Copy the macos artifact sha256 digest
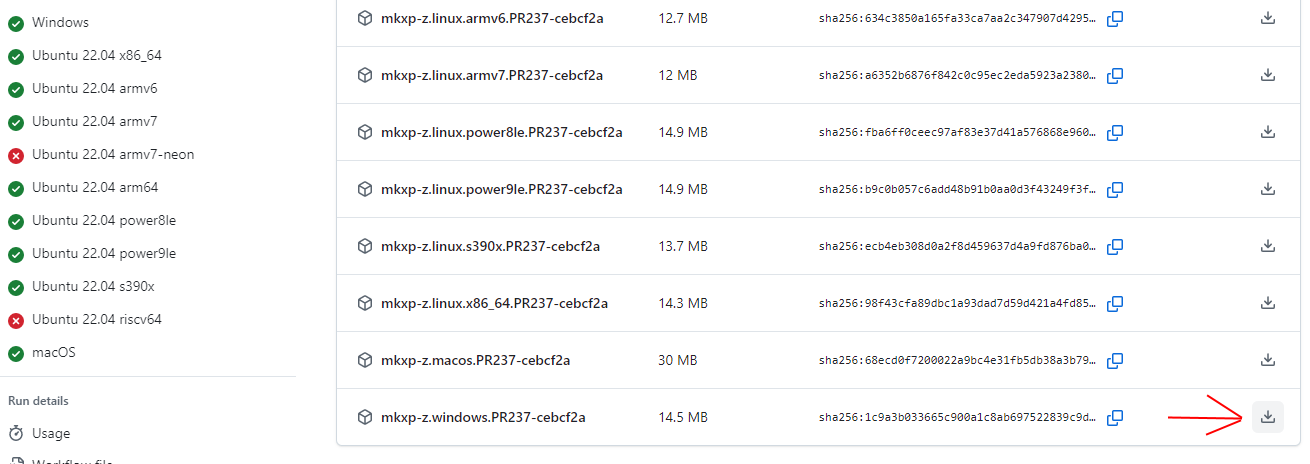The image size is (1310, 464). [1116, 360]
